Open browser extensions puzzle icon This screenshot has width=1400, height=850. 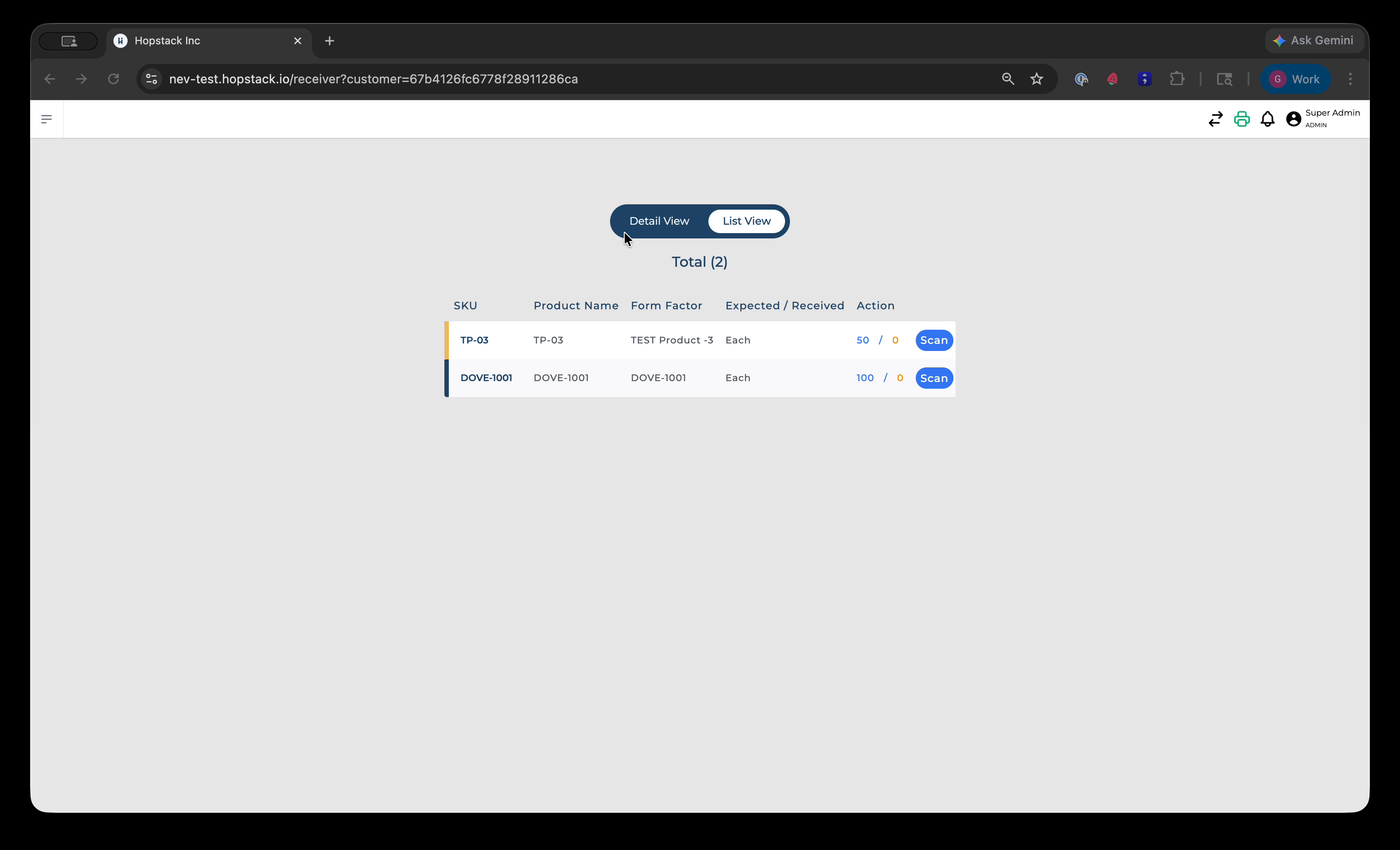(1177, 79)
